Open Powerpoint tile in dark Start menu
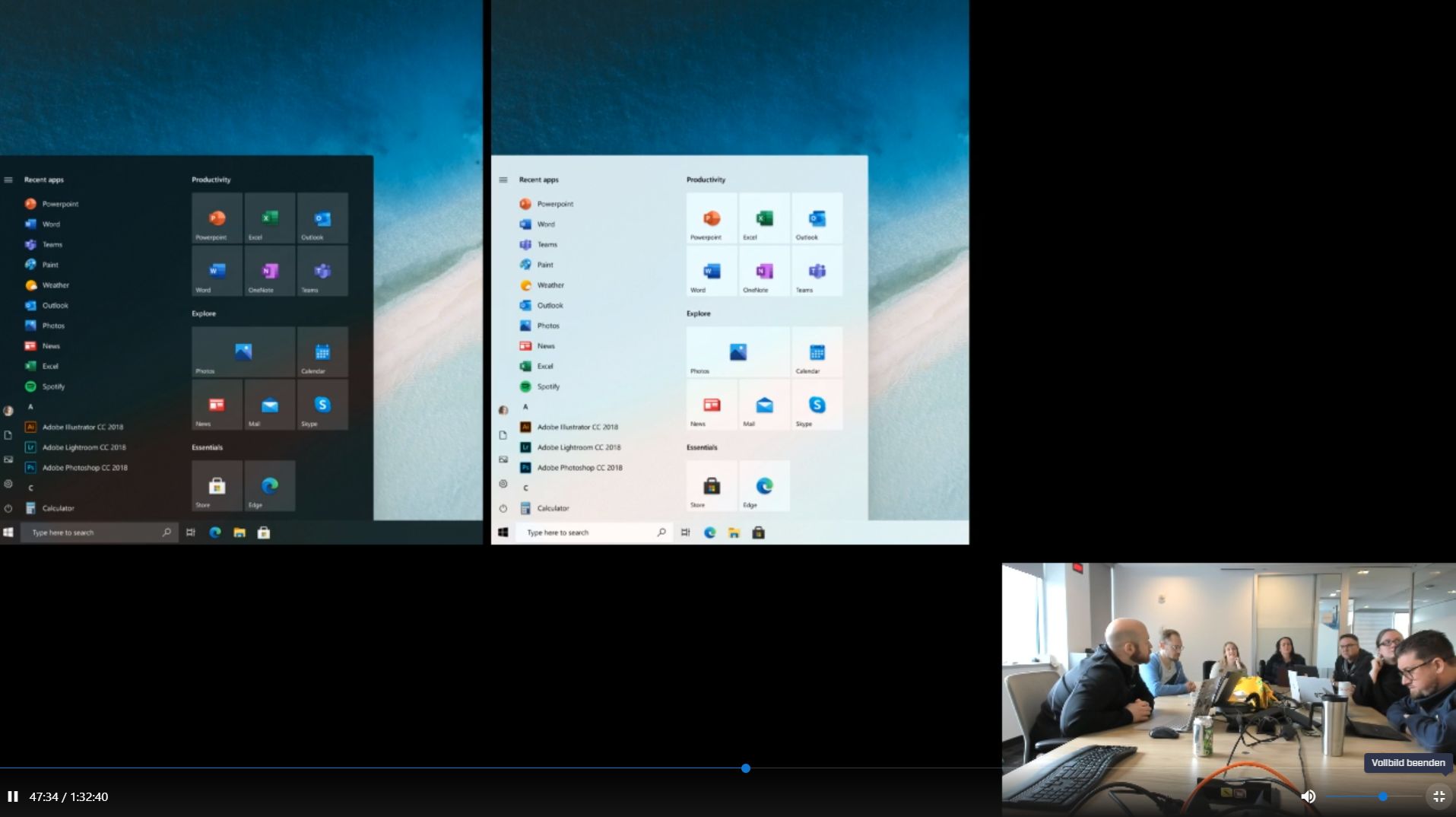This screenshot has height=817, width=1456. coord(217,218)
